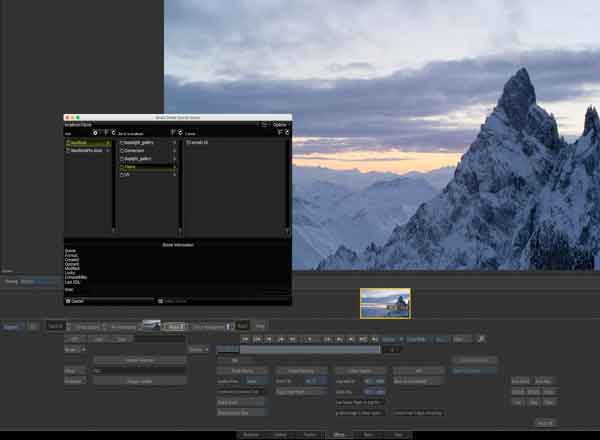Image resolution: width=600 pixels, height=440 pixels.
Task: Click the filter icon in the left column header
Action: 106,133
